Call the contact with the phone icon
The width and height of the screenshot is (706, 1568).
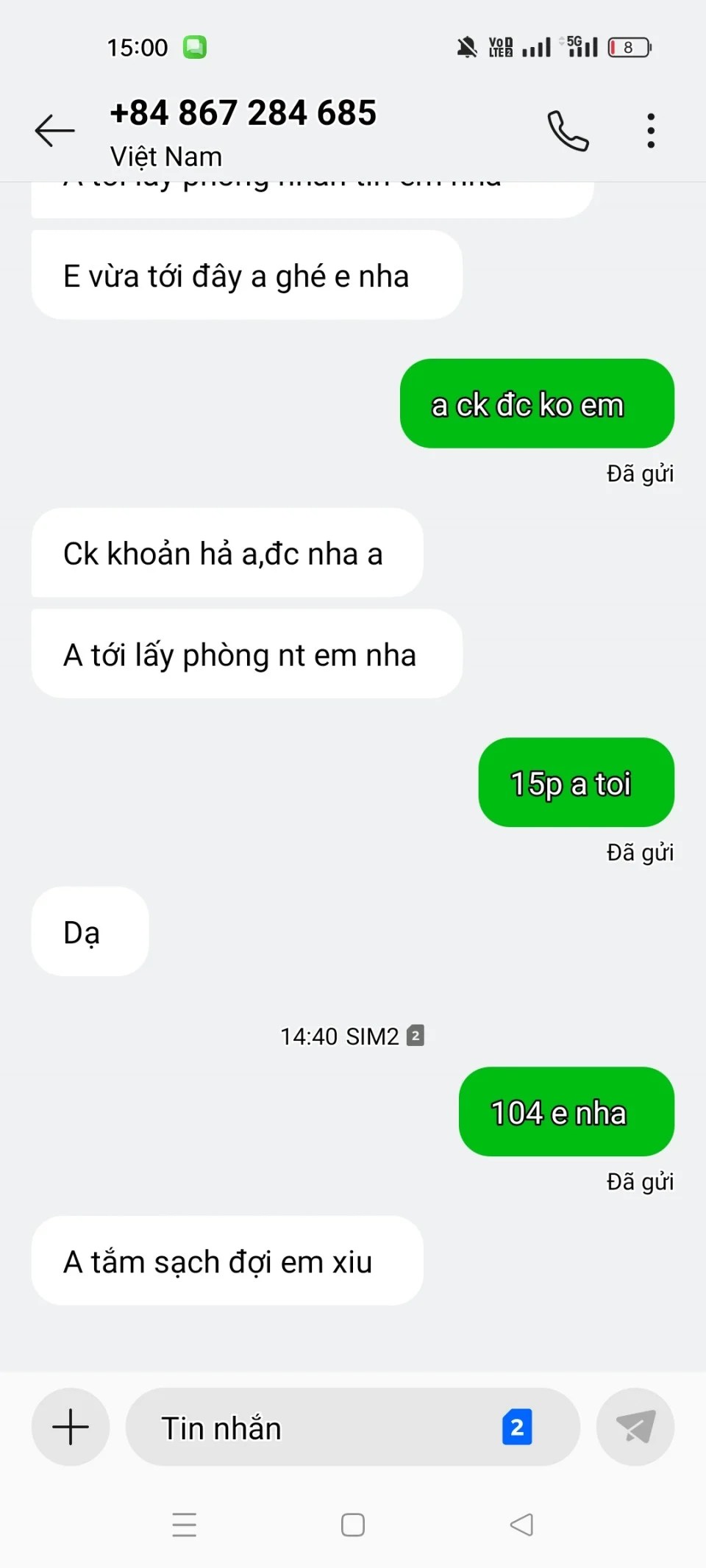(x=568, y=131)
